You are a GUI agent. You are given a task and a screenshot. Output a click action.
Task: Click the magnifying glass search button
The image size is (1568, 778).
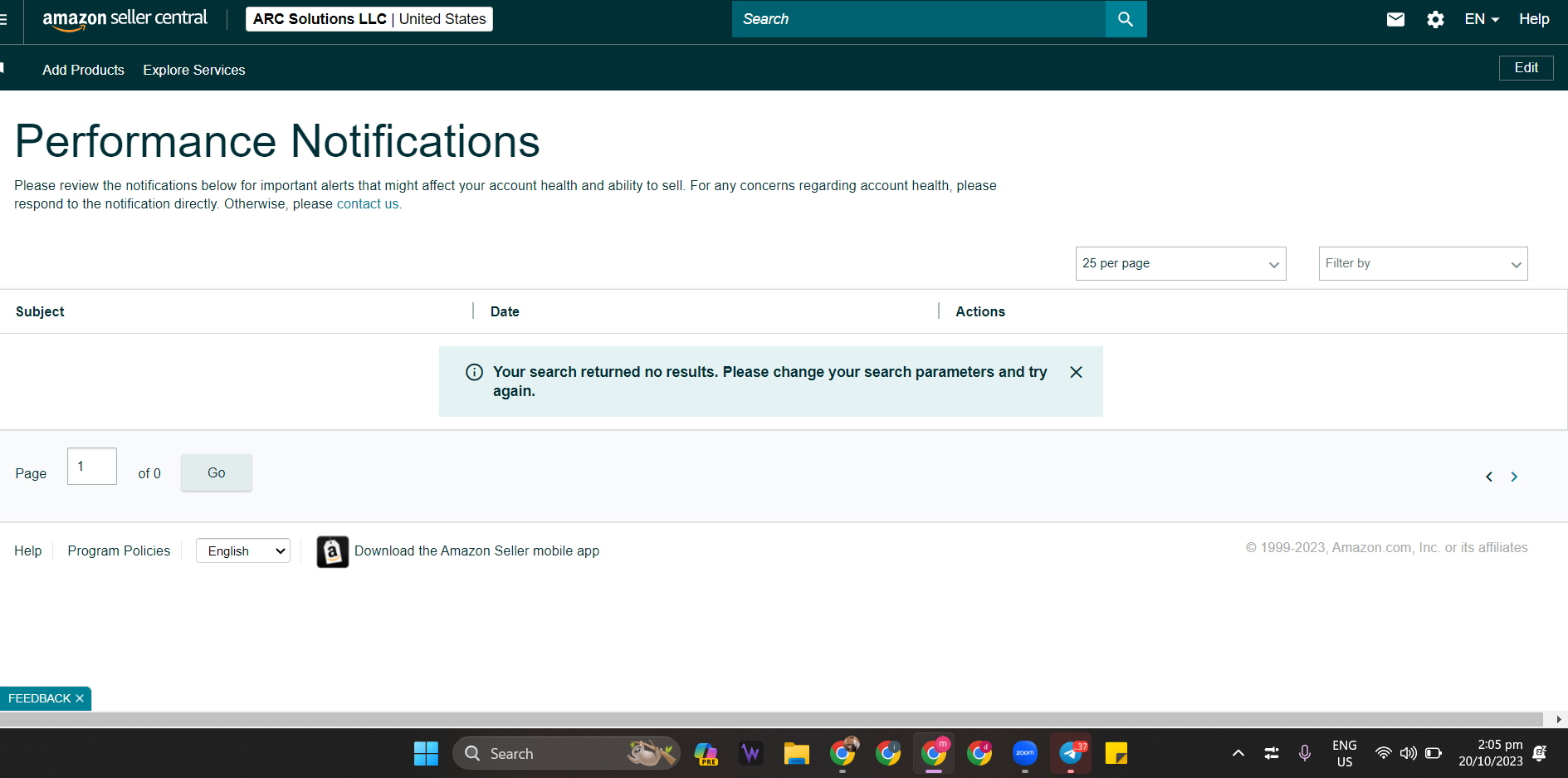click(1126, 19)
